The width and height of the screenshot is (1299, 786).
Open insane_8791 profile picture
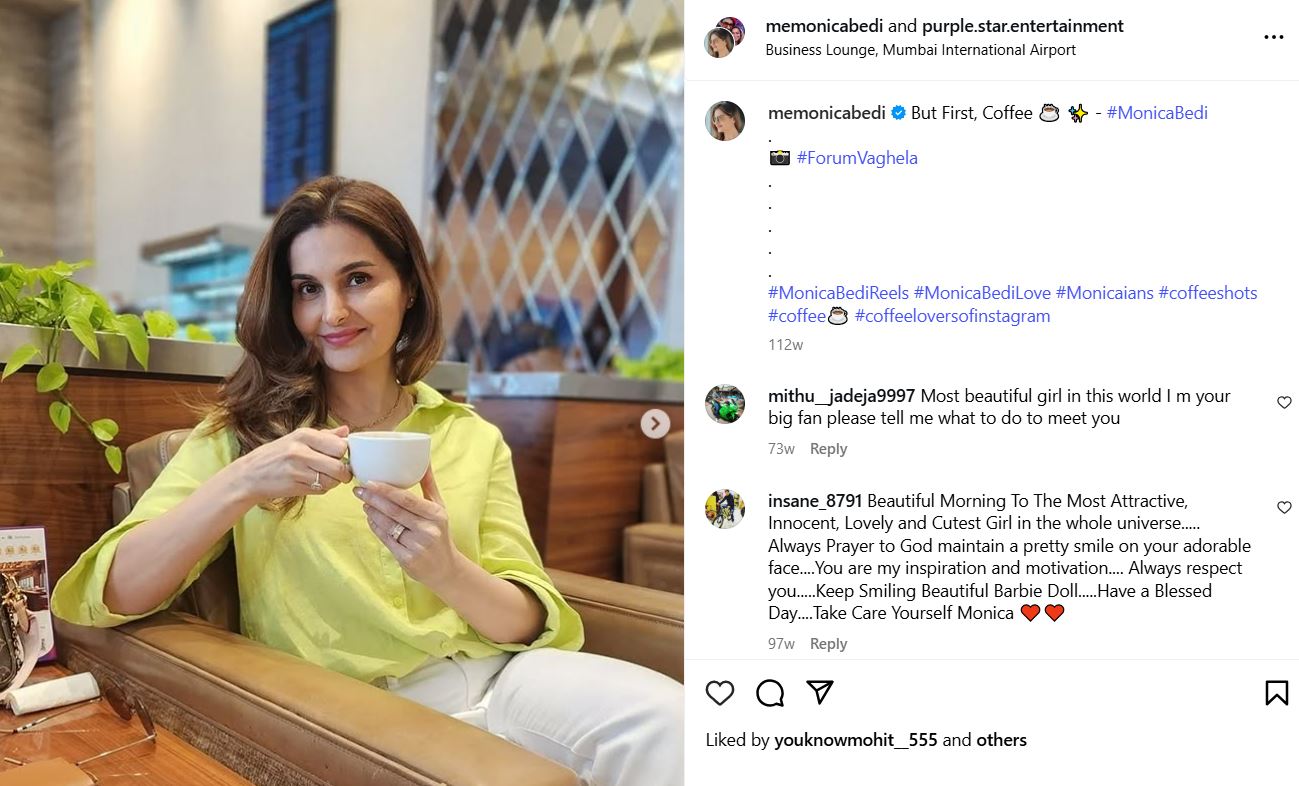tap(725, 509)
